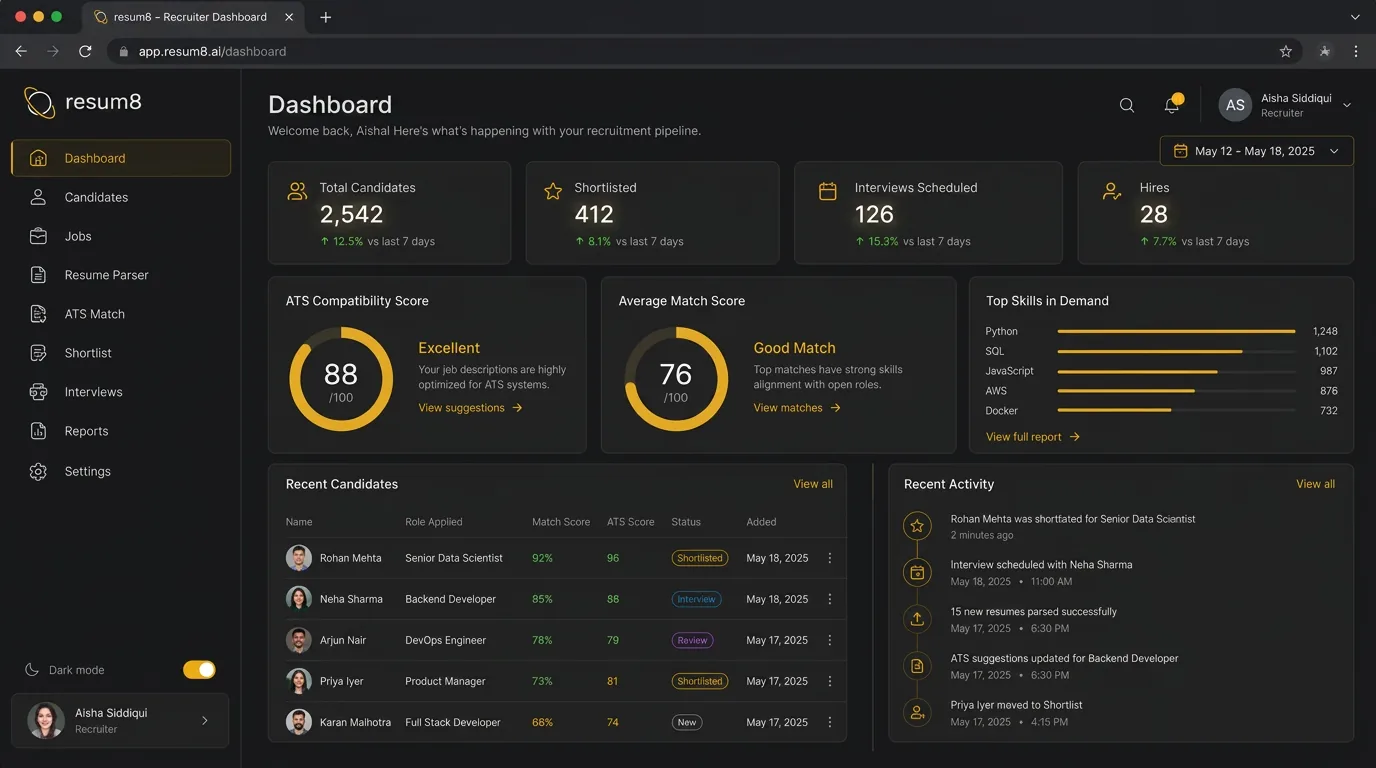Open row options for Karan Malhotra
Screen dimensions: 1376x768
click(830, 722)
